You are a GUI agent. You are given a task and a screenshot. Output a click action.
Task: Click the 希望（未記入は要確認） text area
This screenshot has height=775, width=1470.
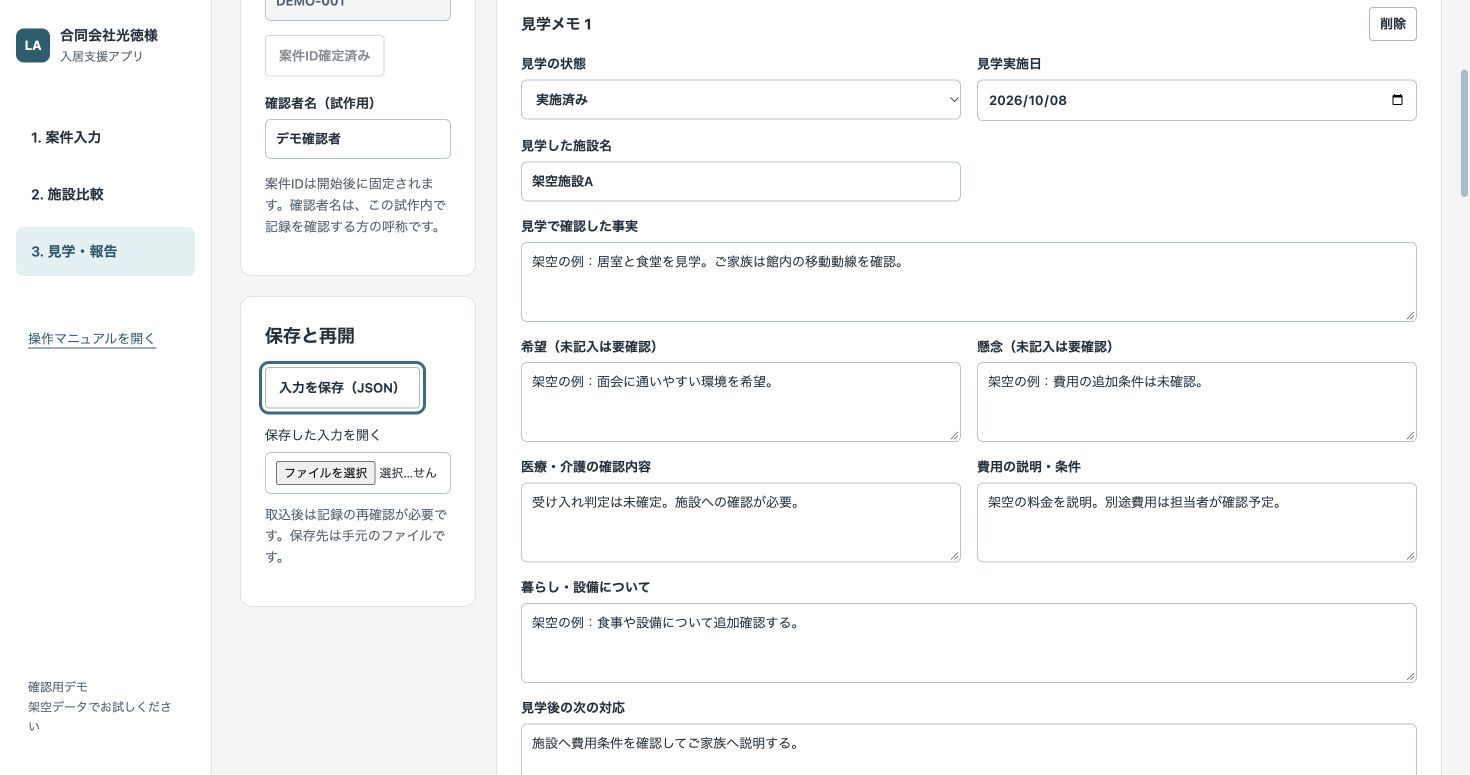(741, 402)
